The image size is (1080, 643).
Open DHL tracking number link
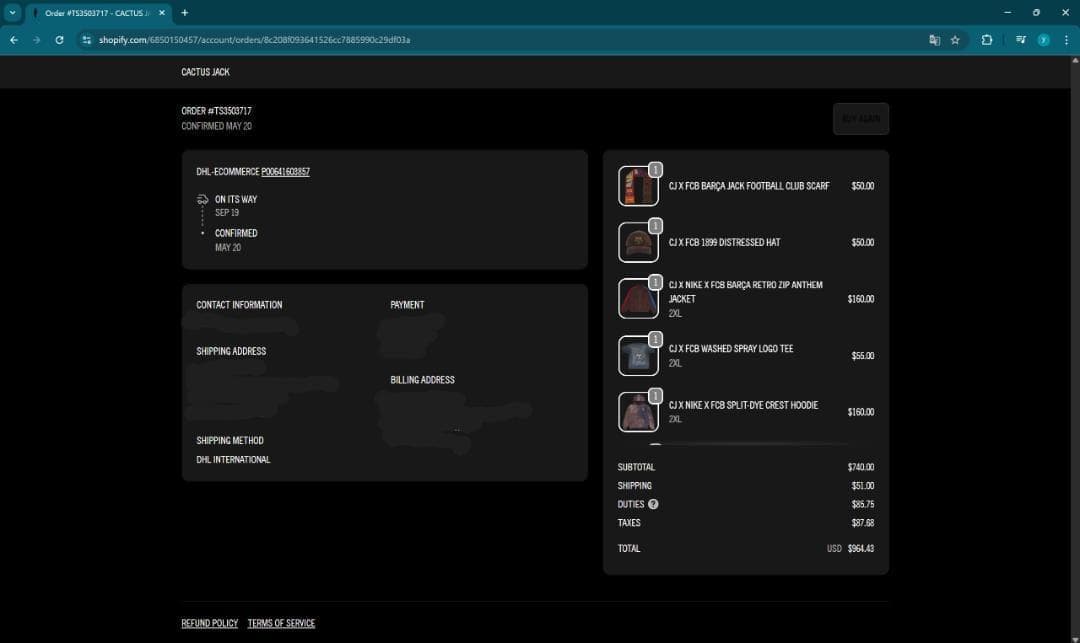pos(285,172)
